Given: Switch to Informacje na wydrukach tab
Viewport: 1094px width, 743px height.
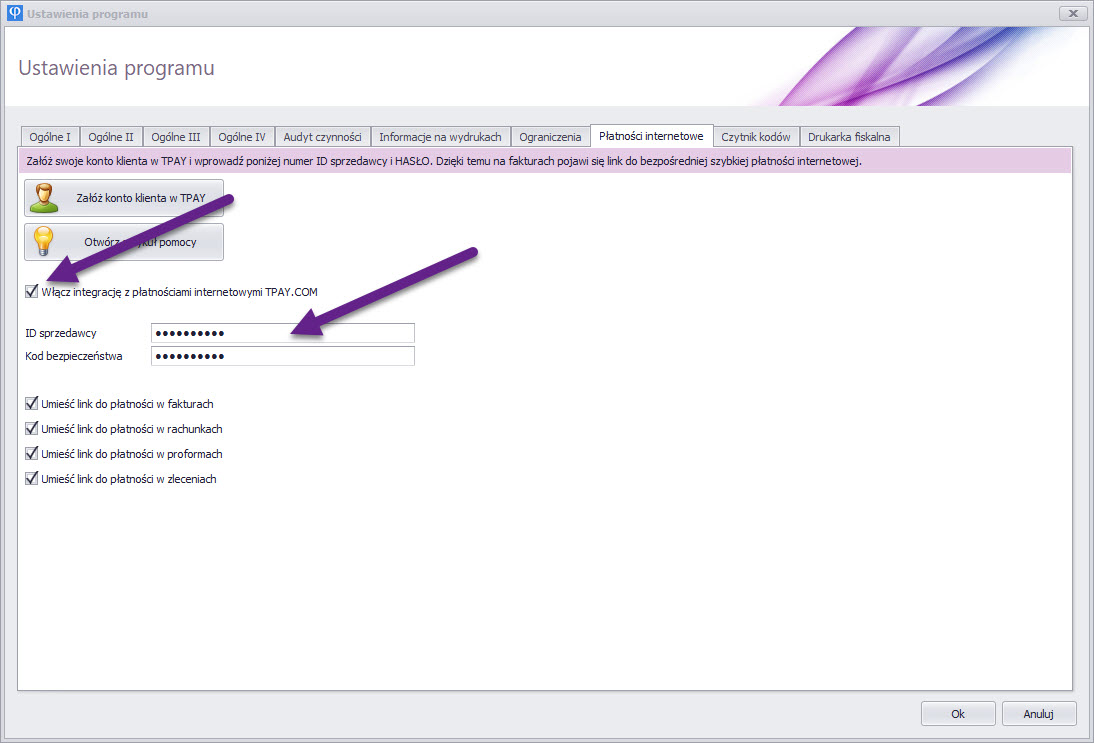Looking at the screenshot, I should pos(440,137).
